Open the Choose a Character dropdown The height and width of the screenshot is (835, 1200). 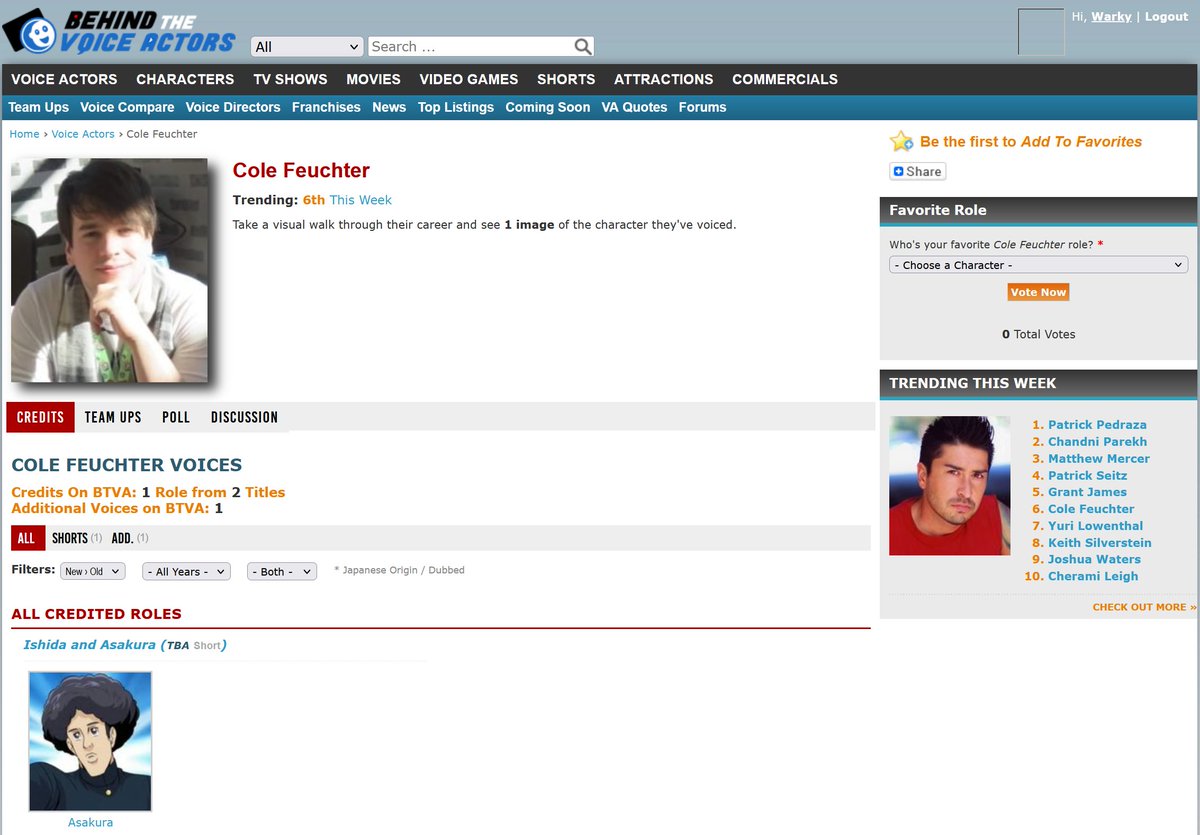pyautogui.click(x=1038, y=265)
